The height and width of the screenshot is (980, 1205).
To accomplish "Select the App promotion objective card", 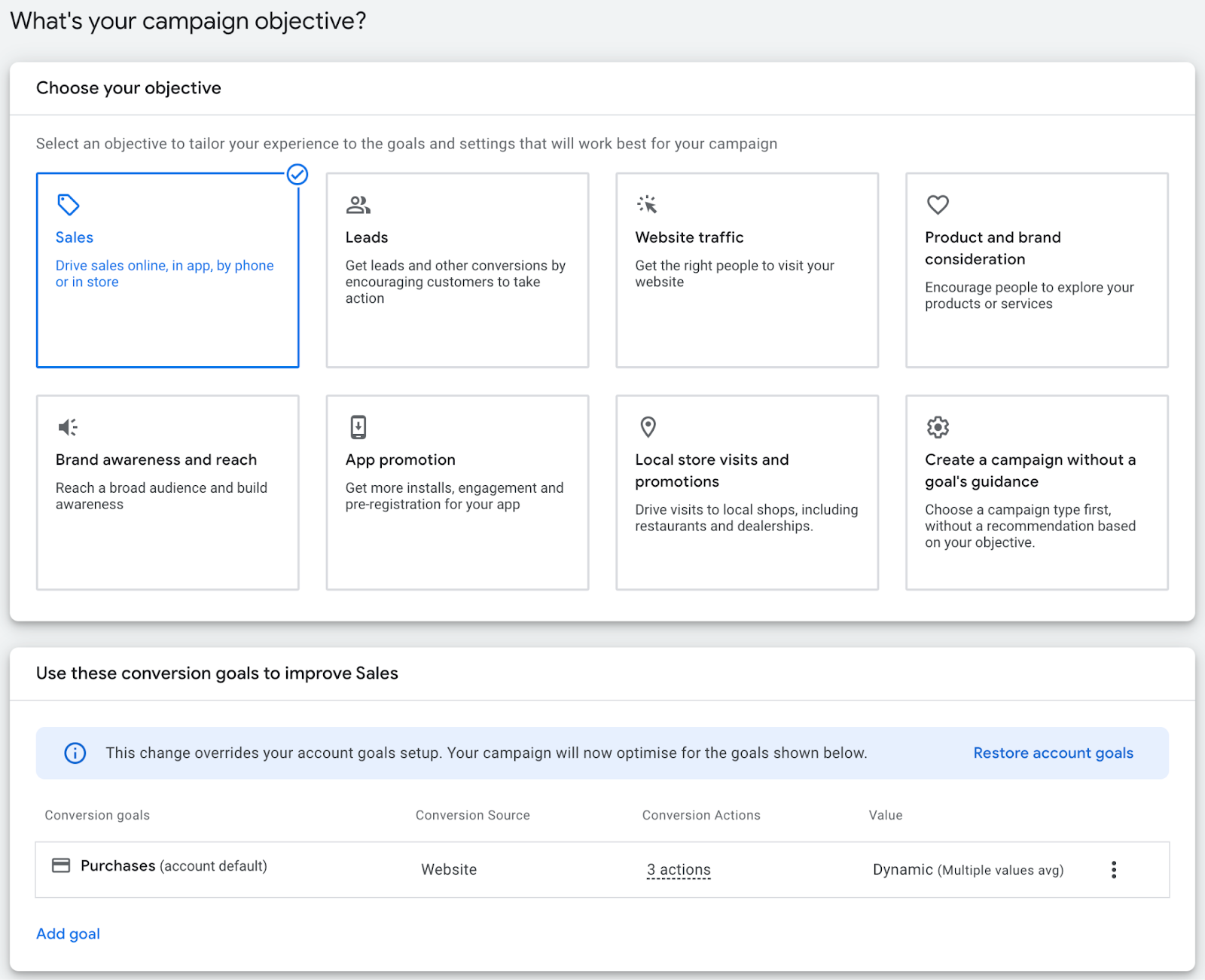I will coord(457,492).
